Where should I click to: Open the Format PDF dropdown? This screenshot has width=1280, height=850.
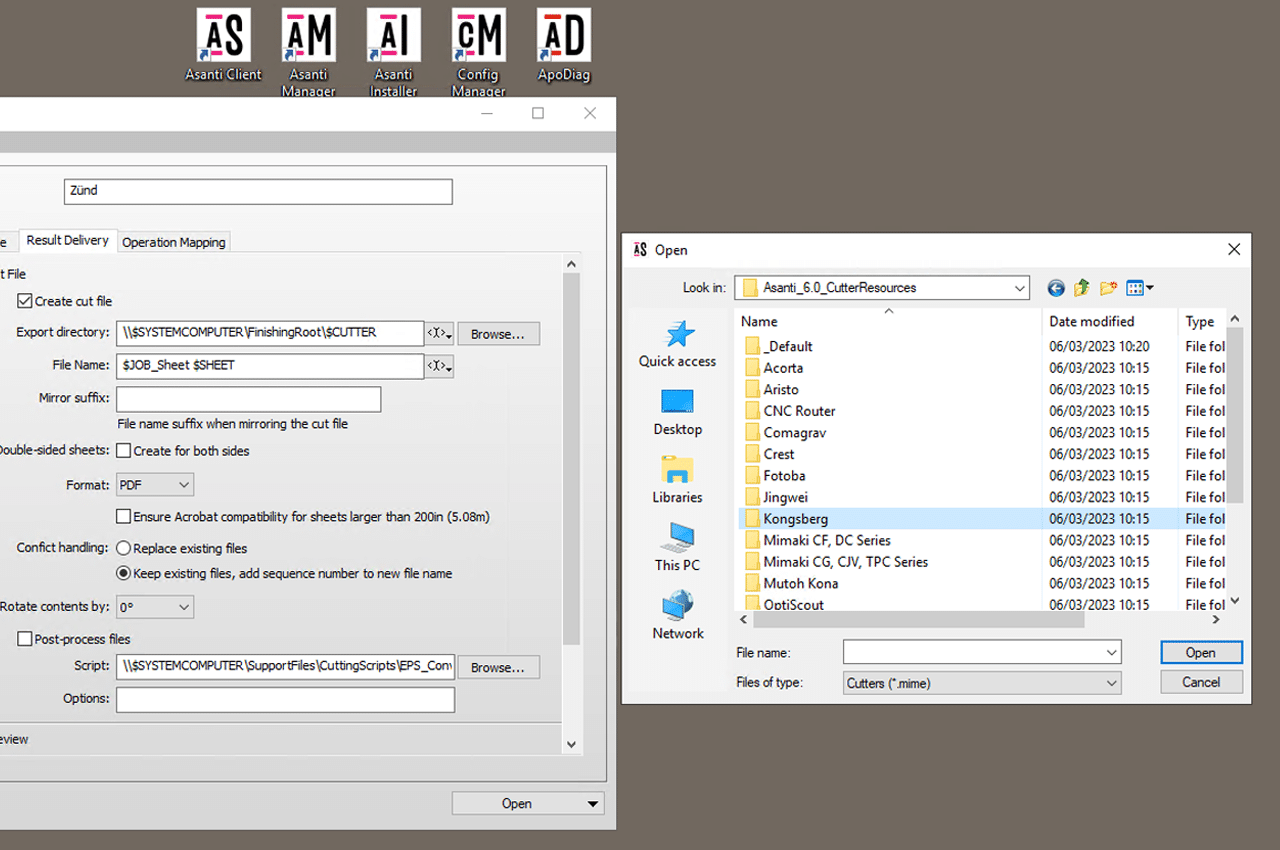click(x=155, y=485)
